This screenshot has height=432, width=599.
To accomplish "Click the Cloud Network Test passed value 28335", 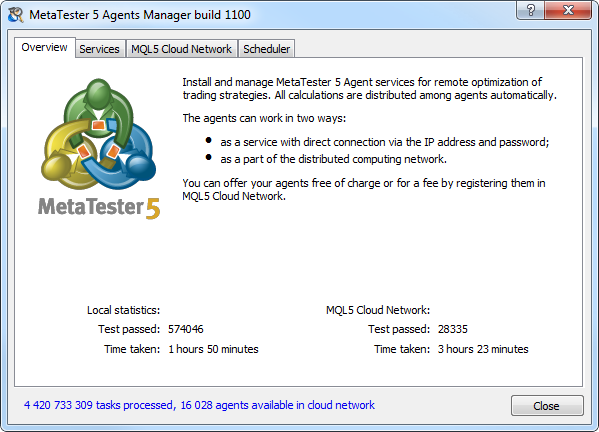I will coord(453,329).
